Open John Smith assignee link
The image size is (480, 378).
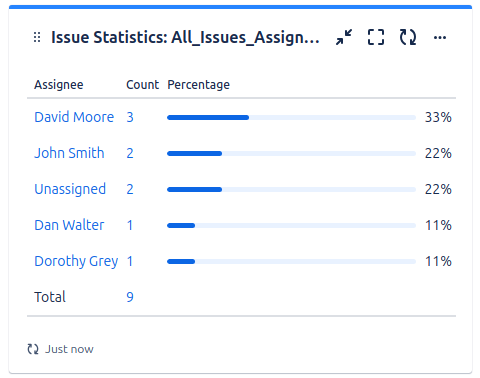click(69, 153)
